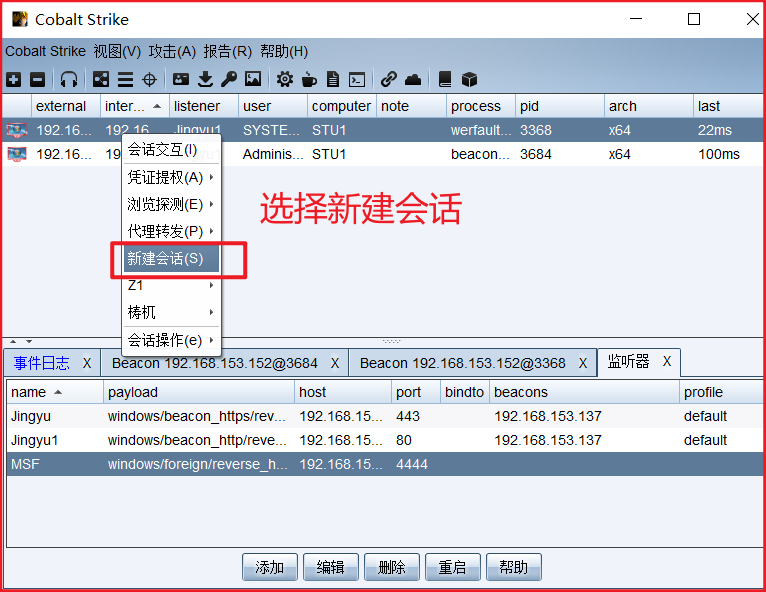Screen dimensions: 766x592
Task: Click the 添加 button
Action: (270, 567)
